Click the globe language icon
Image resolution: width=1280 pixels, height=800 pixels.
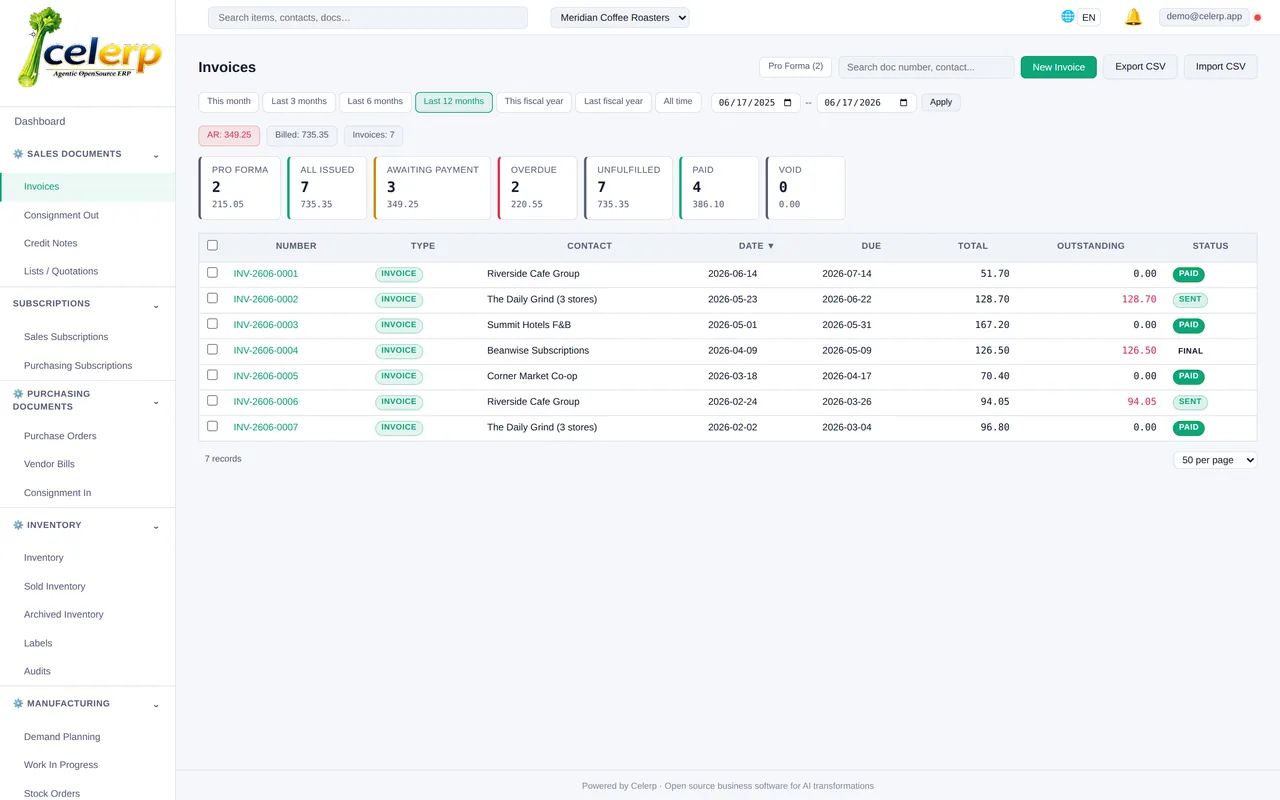point(1068,16)
